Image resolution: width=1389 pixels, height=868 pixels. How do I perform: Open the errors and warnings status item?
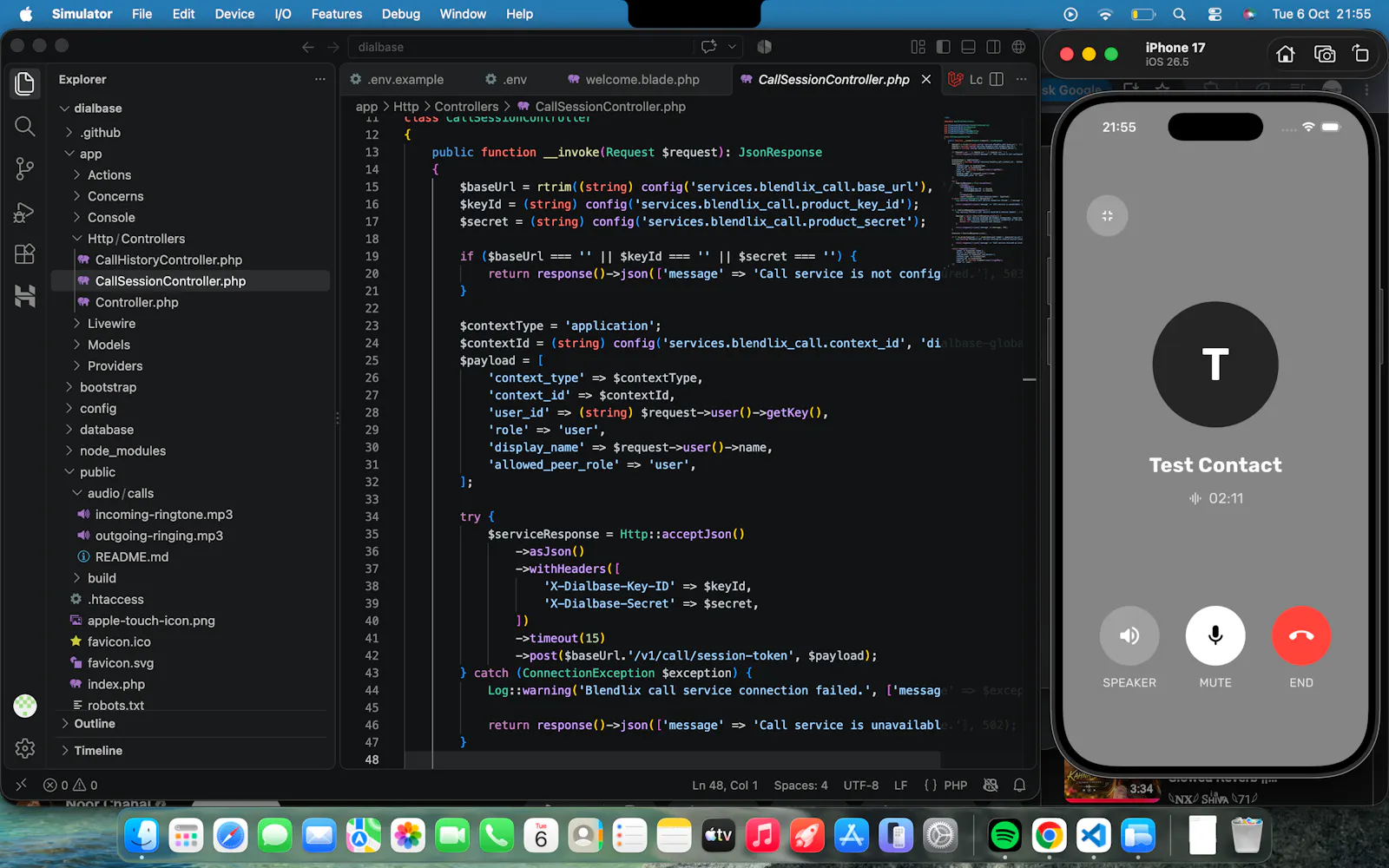[x=70, y=785]
